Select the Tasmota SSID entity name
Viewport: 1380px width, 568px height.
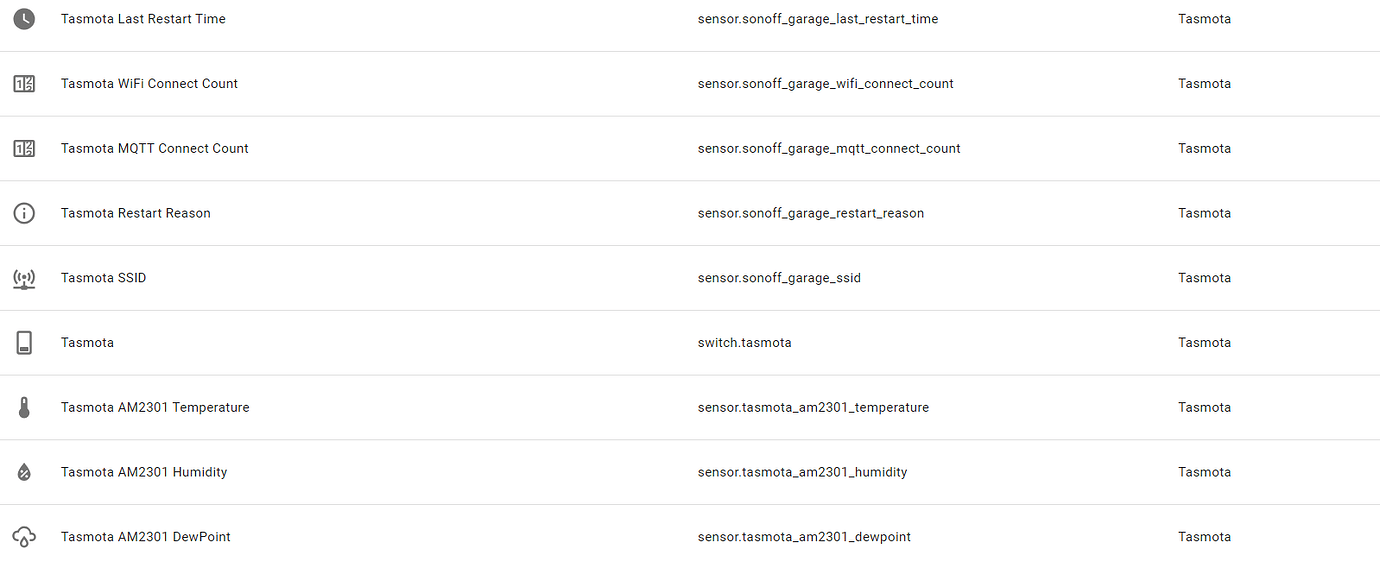coord(103,278)
